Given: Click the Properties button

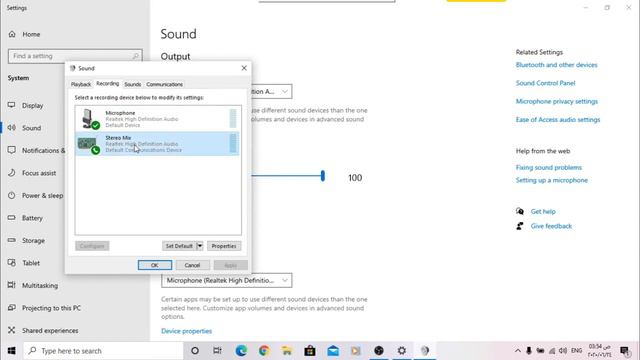Looking at the screenshot, I should (224, 246).
